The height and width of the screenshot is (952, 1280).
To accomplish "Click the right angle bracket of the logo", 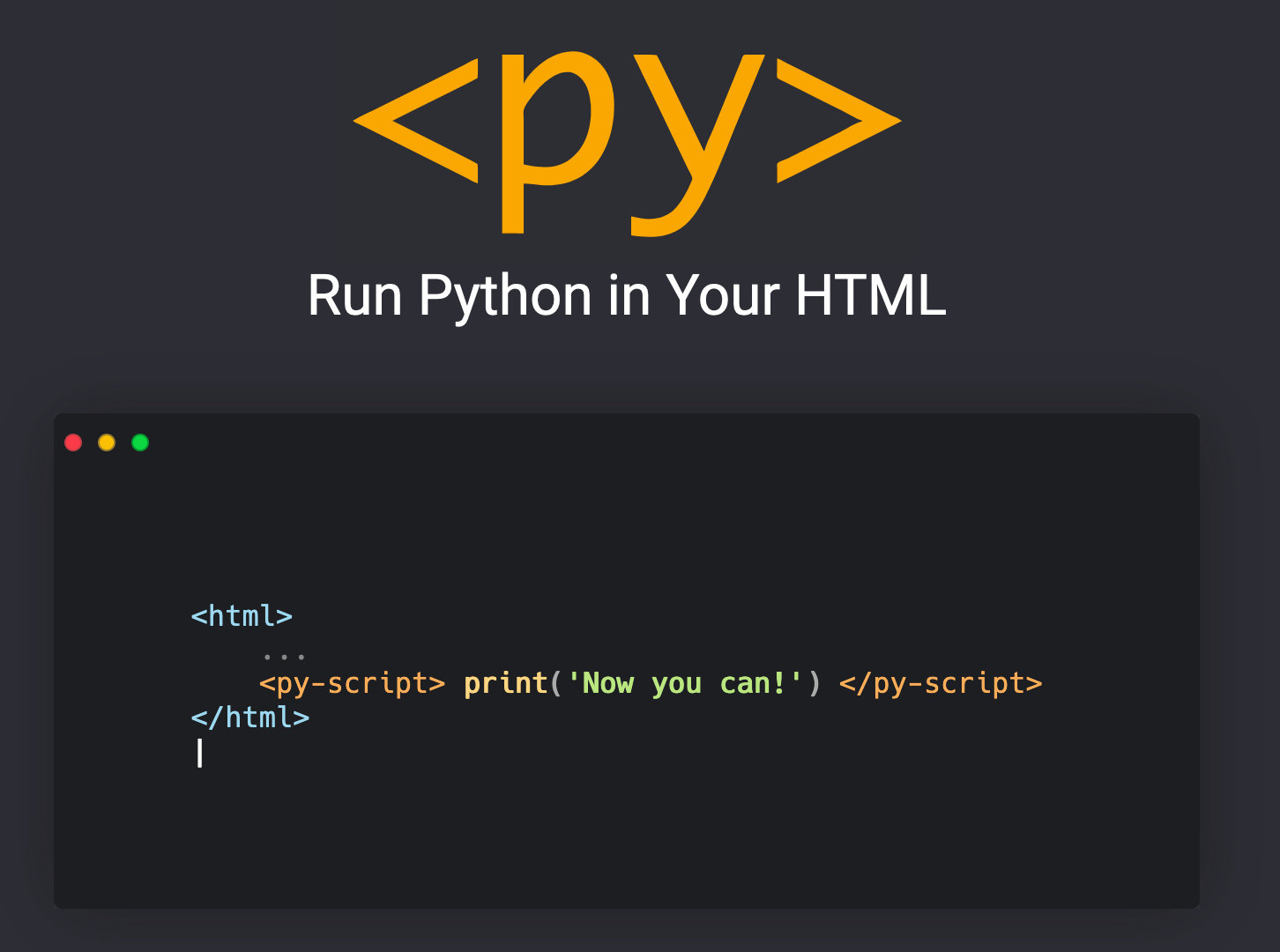I will [x=837, y=119].
